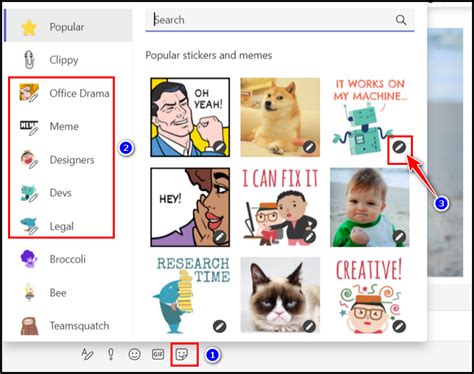Edit the Hey! sticker pencil icon

pos(220,237)
